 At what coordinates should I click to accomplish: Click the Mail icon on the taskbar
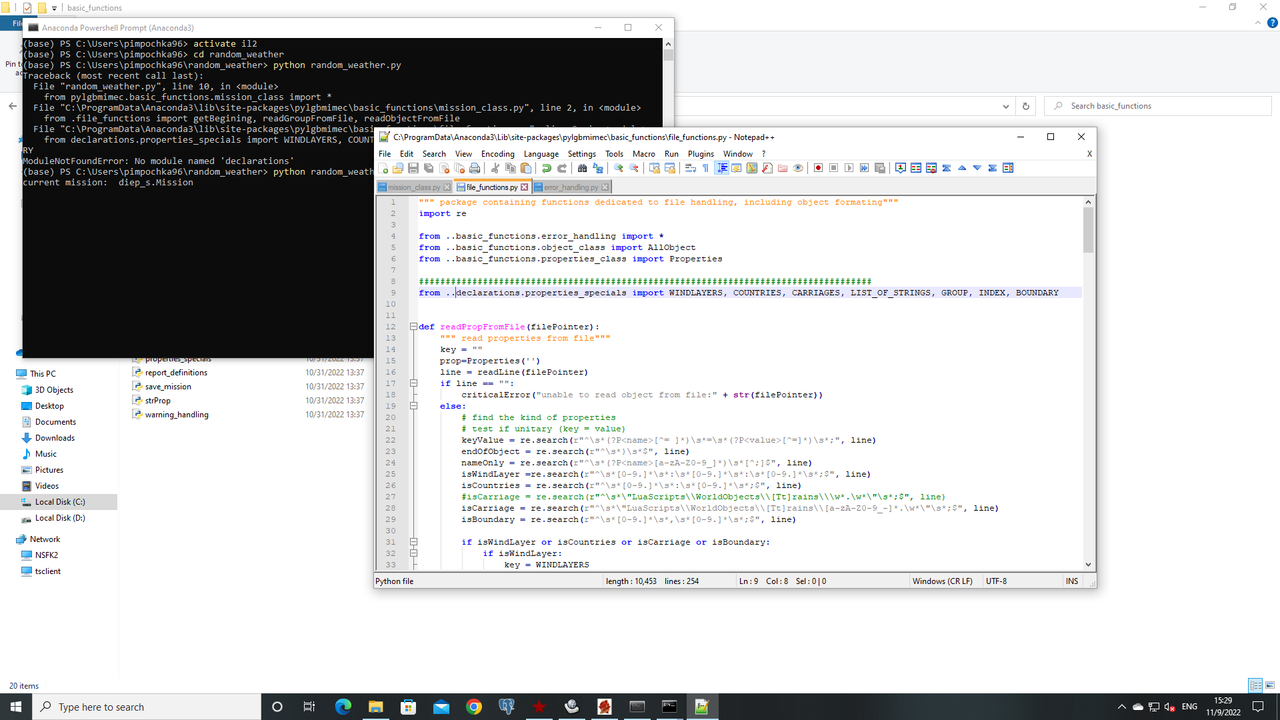pyautogui.click(x=441, y=707)
